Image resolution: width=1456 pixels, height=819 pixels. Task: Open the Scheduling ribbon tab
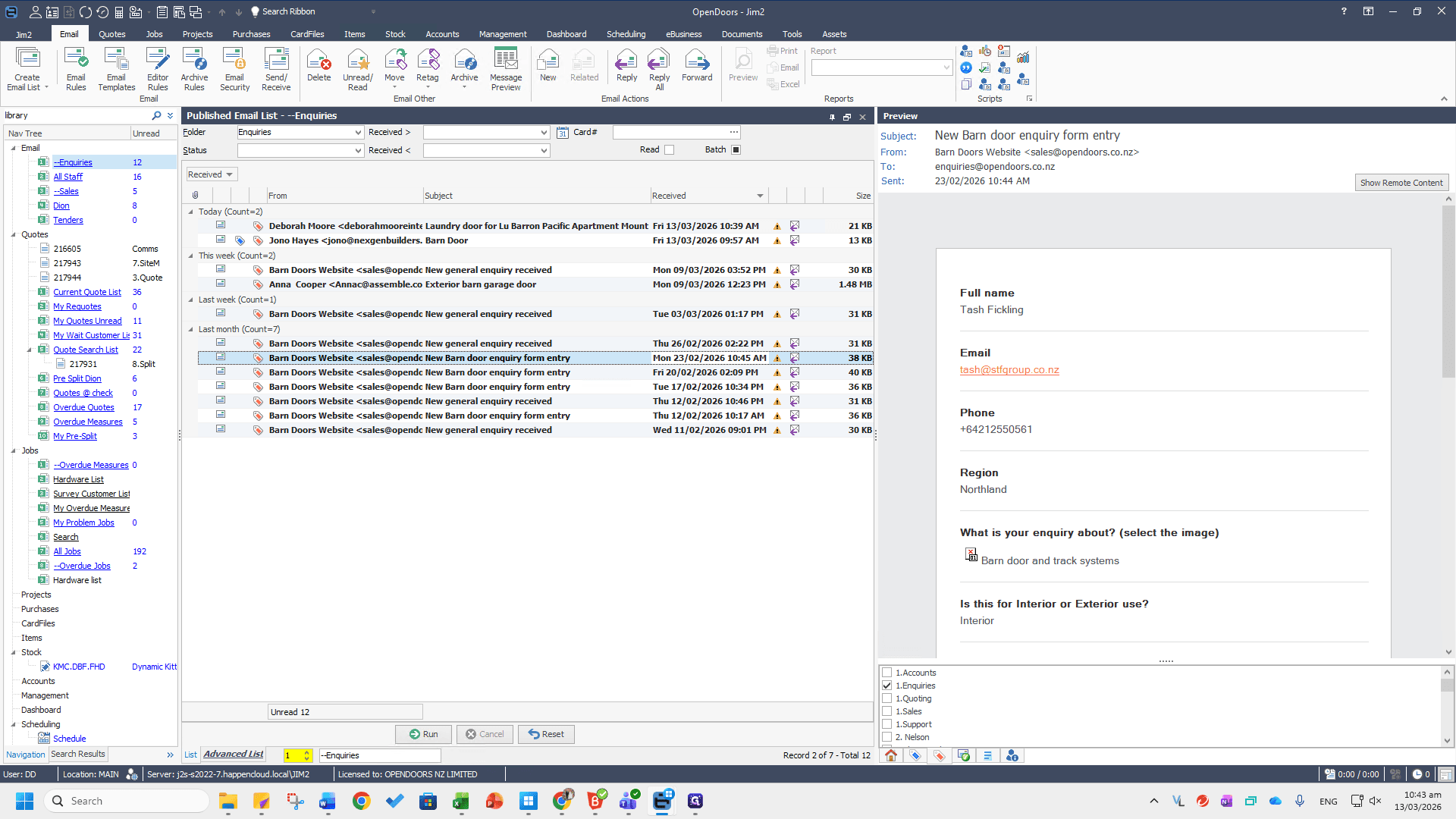coord(626,34)
